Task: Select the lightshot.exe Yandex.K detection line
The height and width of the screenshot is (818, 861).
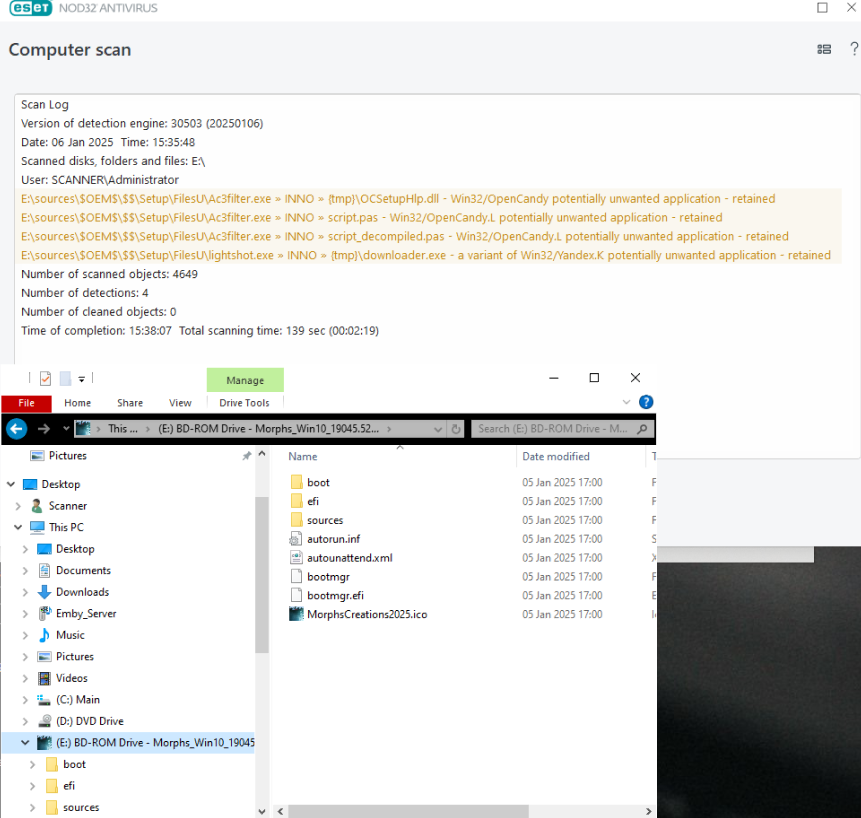Action: pyautogui.click(x=426, y=255)
